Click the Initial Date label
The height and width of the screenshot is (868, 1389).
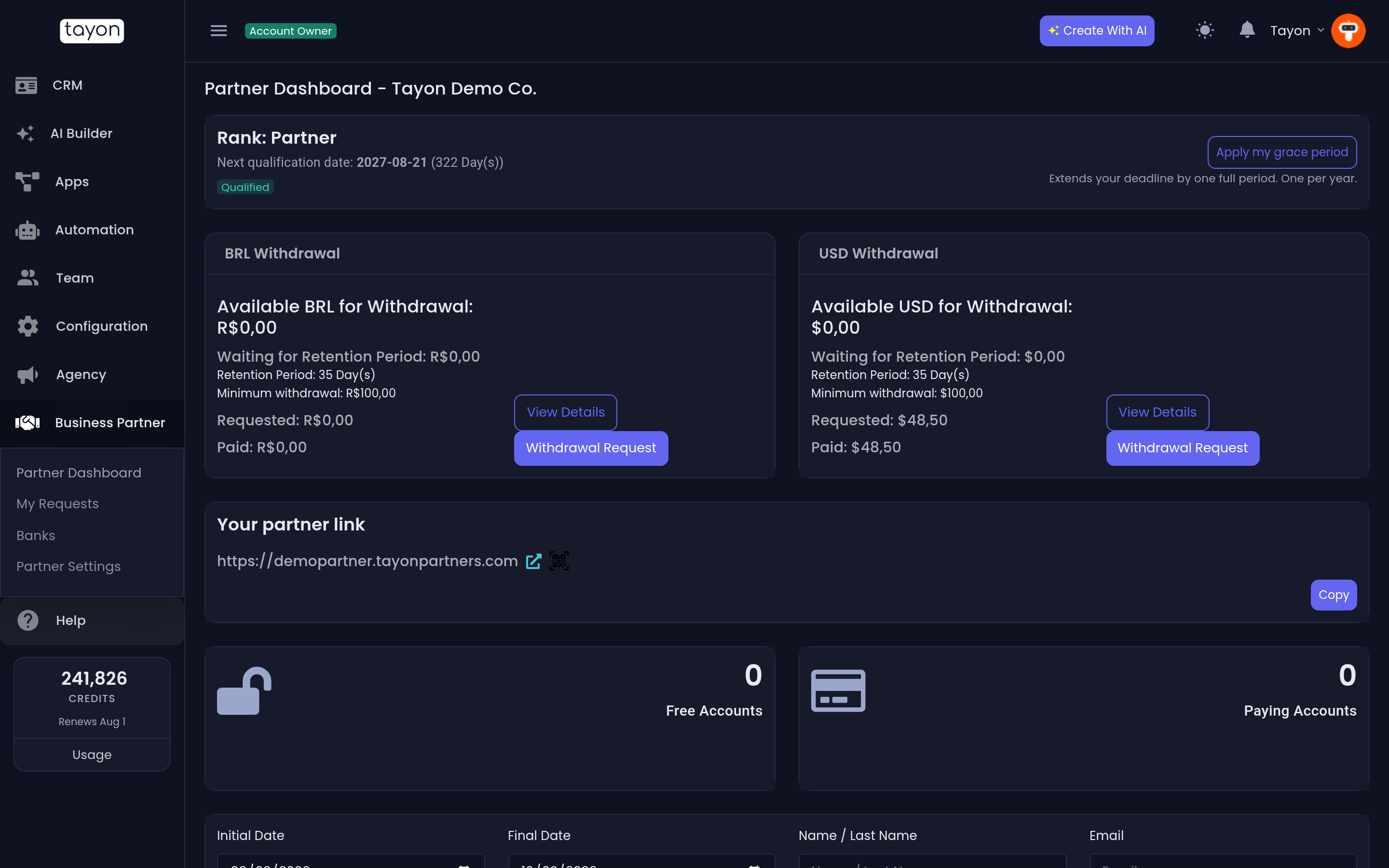[250, 836]
